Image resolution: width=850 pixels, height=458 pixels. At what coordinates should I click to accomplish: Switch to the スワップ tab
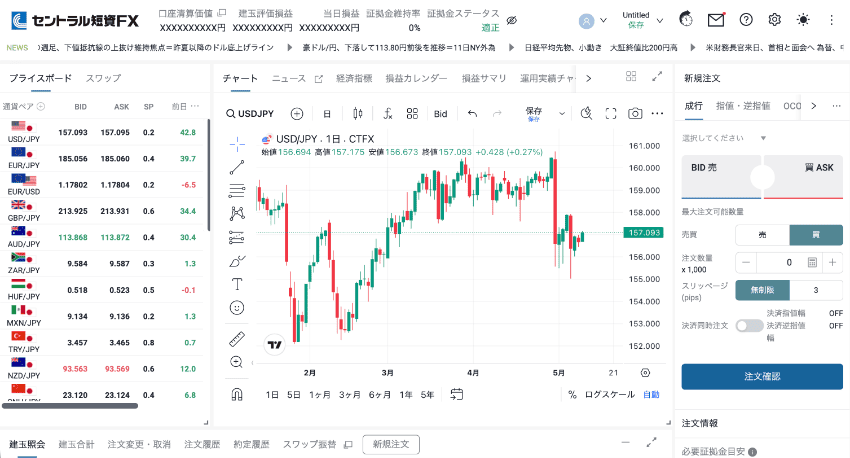click(x=103, y=78)
